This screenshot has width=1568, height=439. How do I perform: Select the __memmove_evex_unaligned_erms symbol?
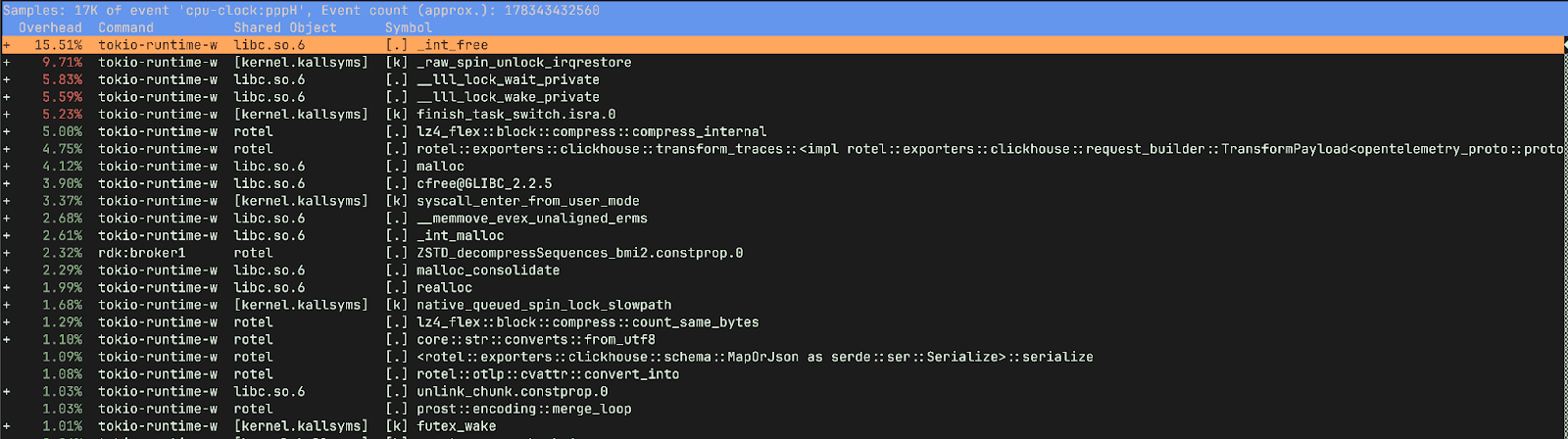click(x=531, y=219)
